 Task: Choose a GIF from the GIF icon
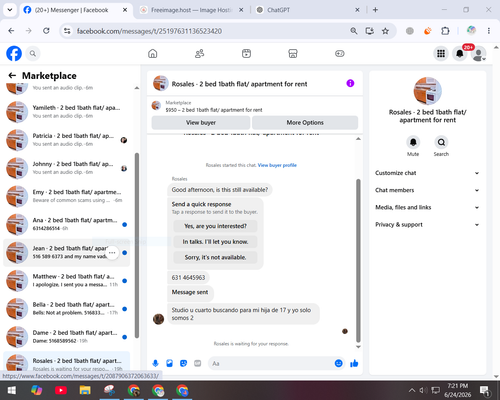(x=198, y=363)
